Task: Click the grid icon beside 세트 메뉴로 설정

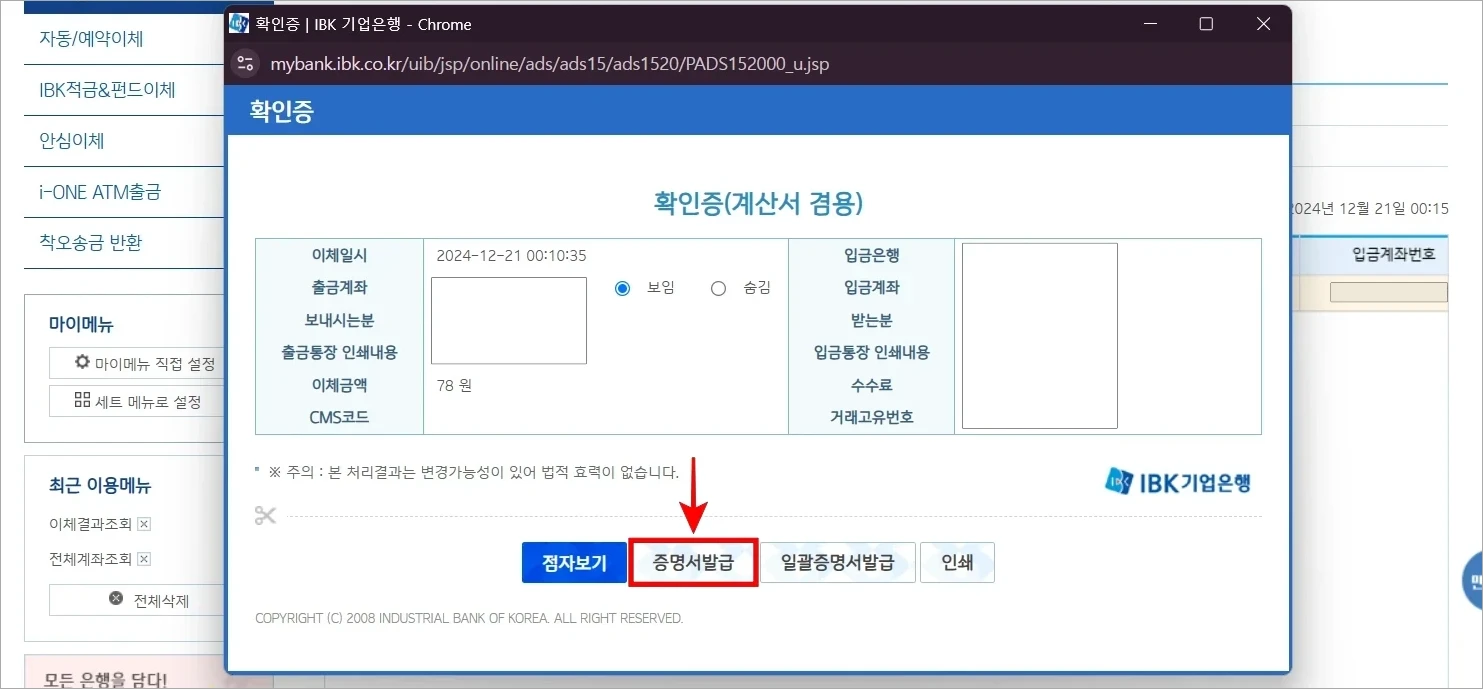Action: point(83,400)
